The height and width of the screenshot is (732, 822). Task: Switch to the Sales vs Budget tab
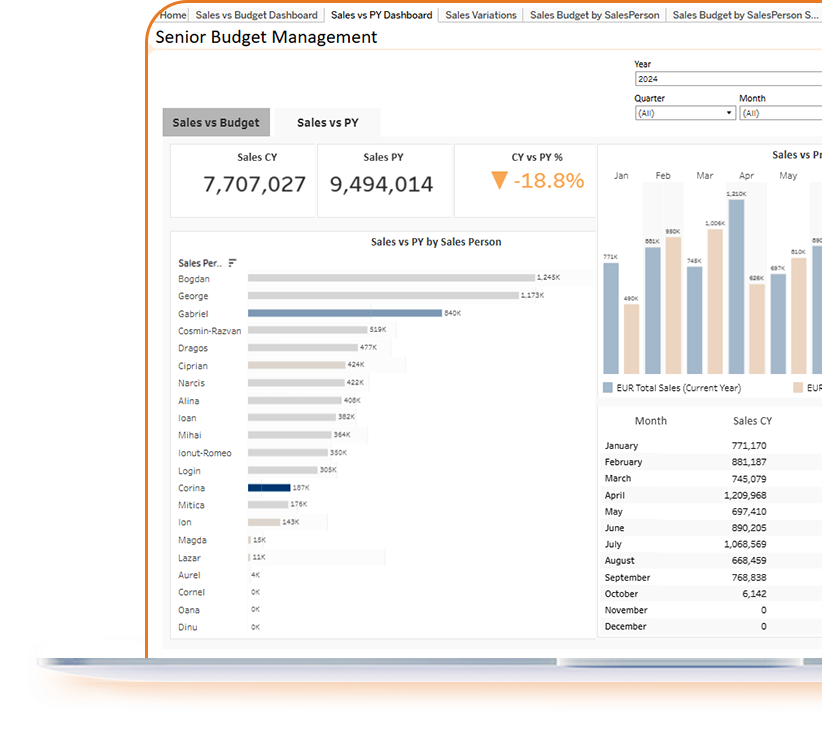216,122
